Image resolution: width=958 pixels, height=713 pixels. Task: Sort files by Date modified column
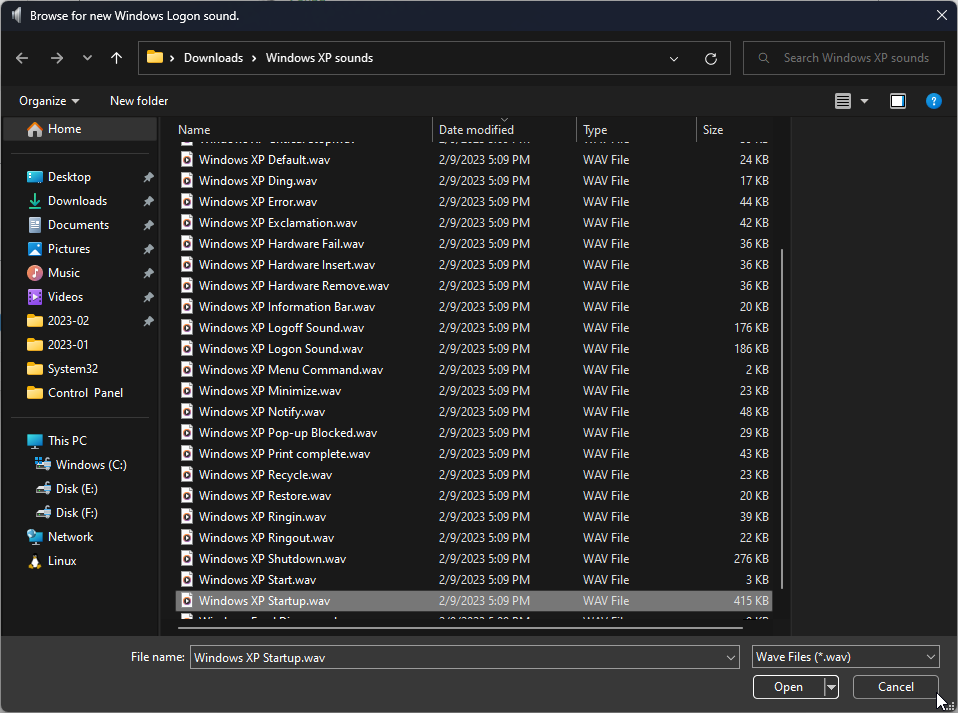[477, 130]
